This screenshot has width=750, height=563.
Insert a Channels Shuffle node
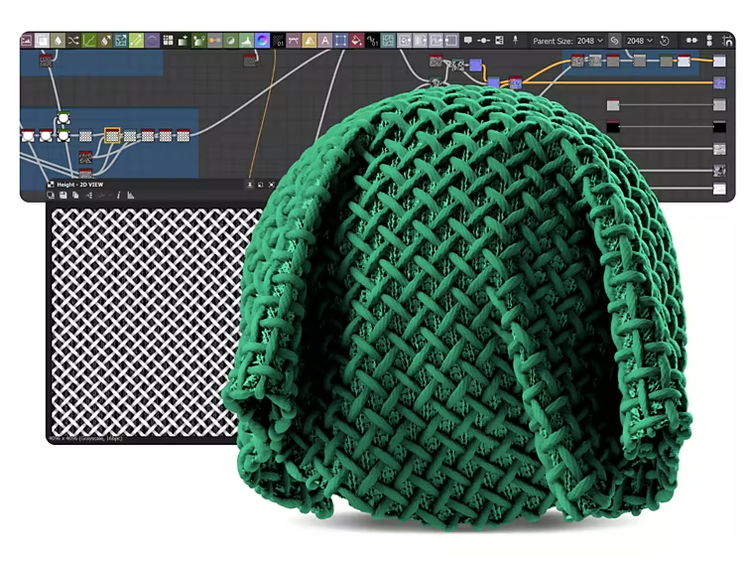pos(73,41)
